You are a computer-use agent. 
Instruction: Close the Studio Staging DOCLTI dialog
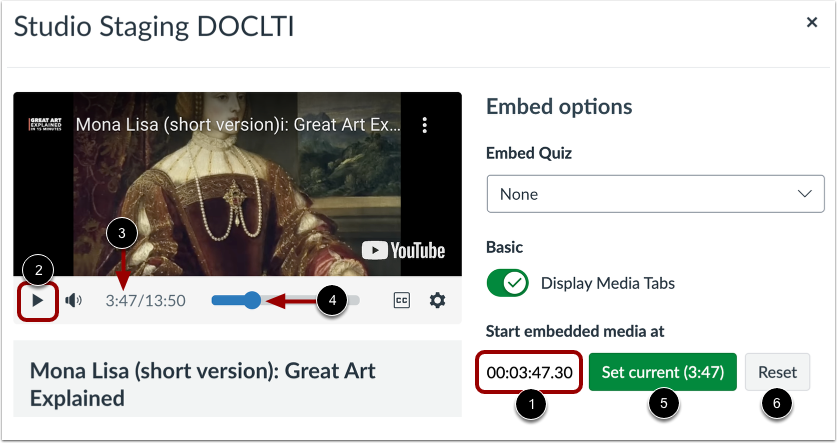click(812, 22)
